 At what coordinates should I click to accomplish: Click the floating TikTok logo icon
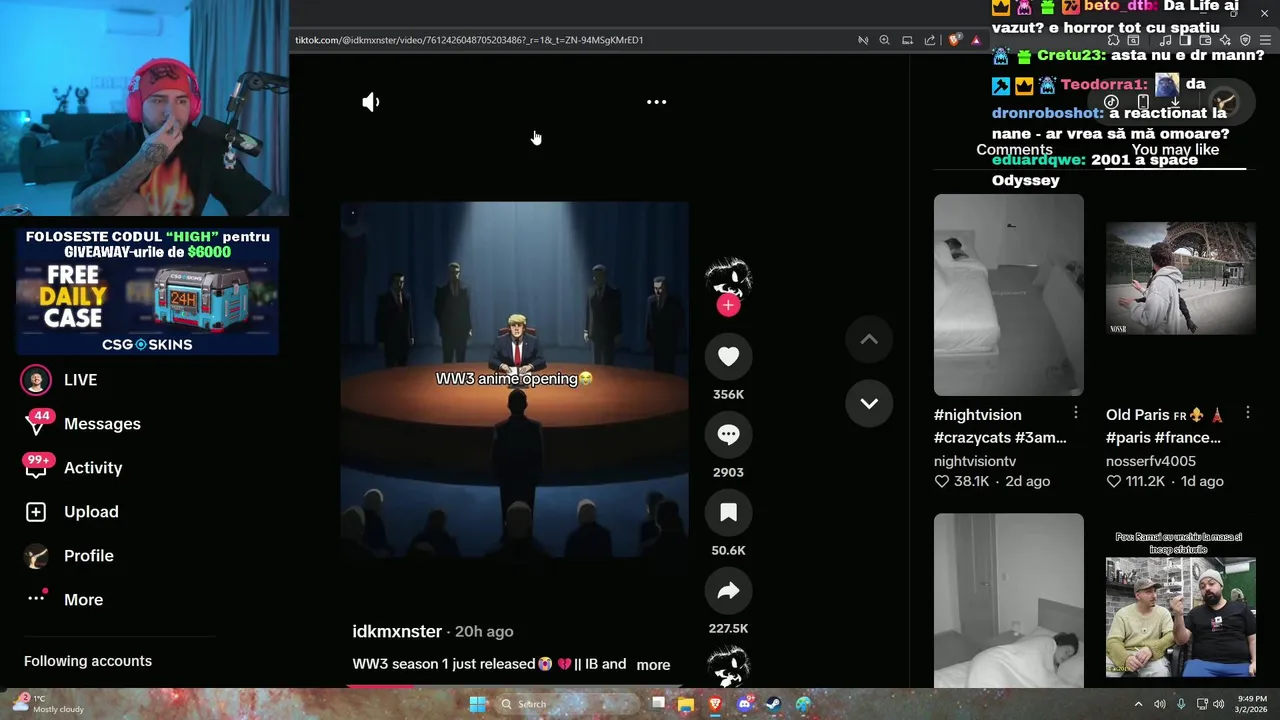pos(1110,102)
